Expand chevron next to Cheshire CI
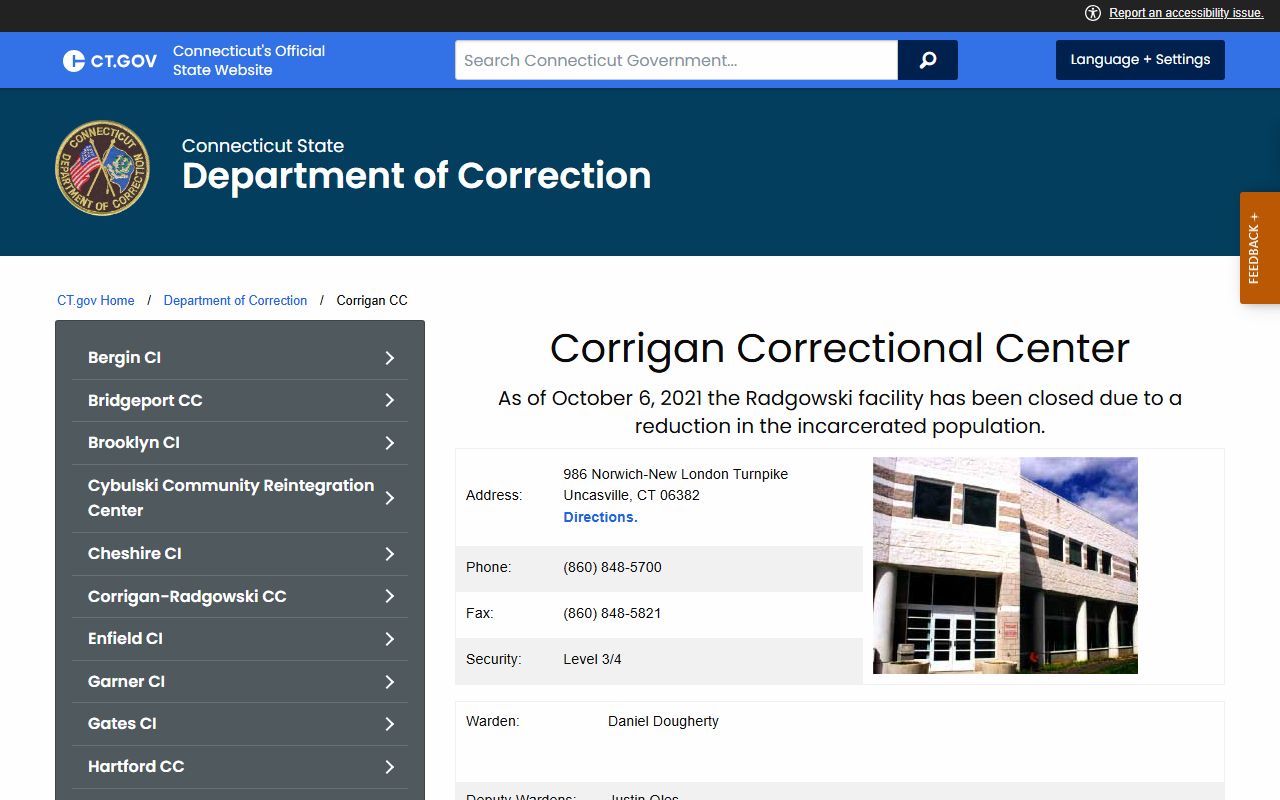Screen dimensions: 1280x800 tap(390, 554)
